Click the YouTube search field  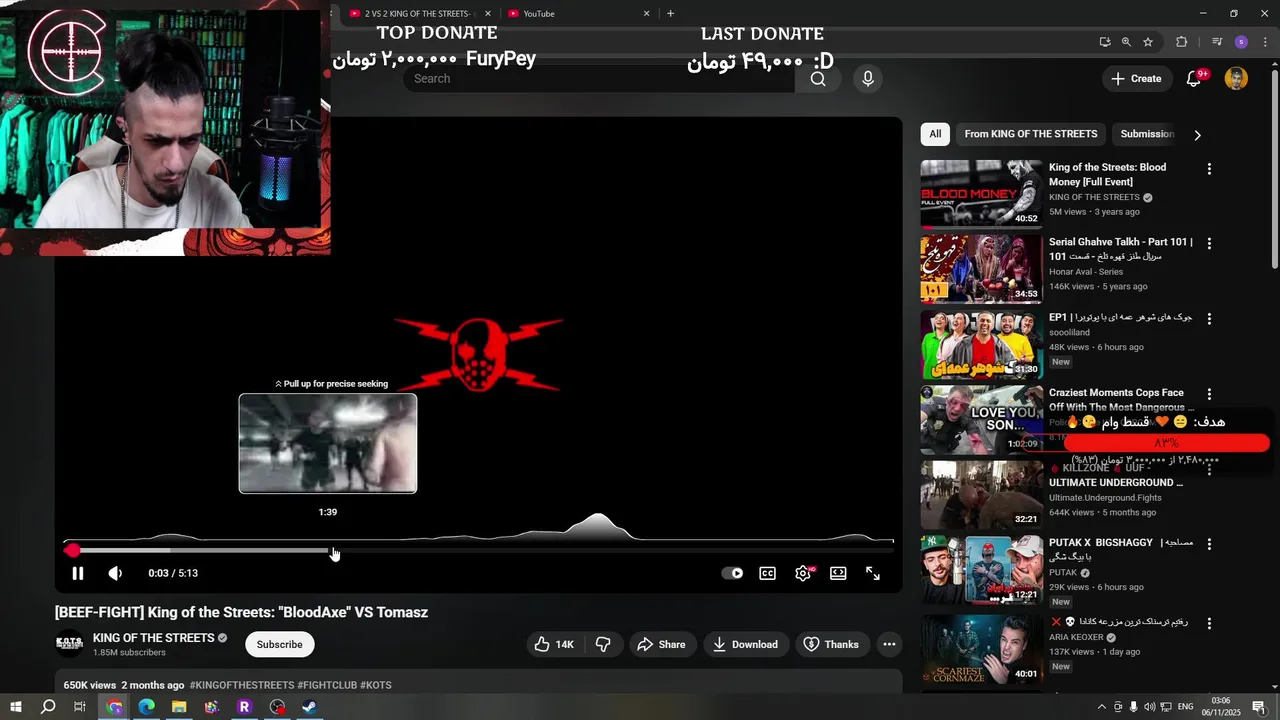[x=598, y=78]
